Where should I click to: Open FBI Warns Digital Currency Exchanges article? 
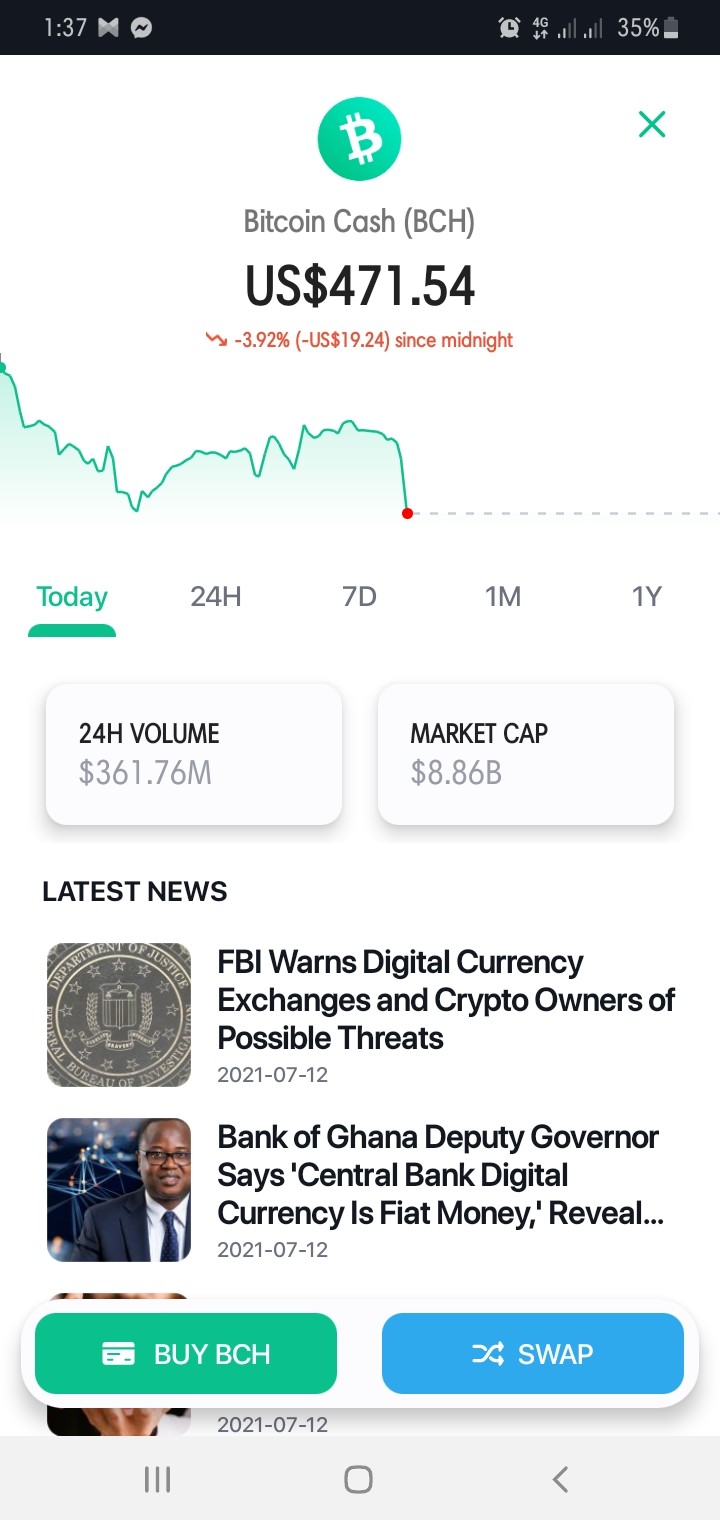(x=446, y=1000)
